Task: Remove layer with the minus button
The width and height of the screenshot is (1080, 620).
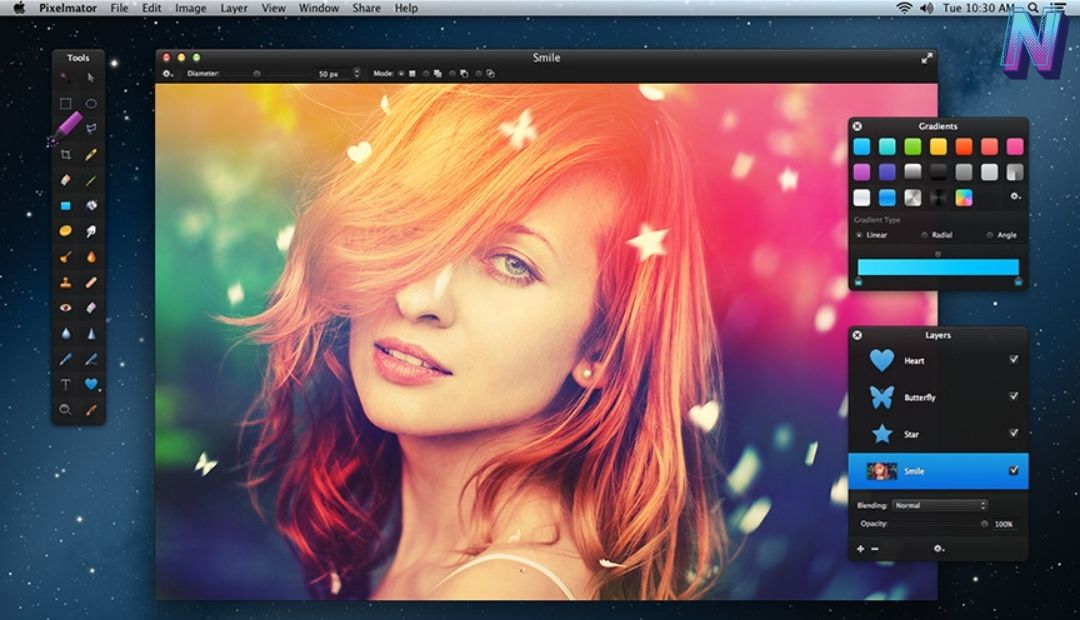Action: coord(875,549)
